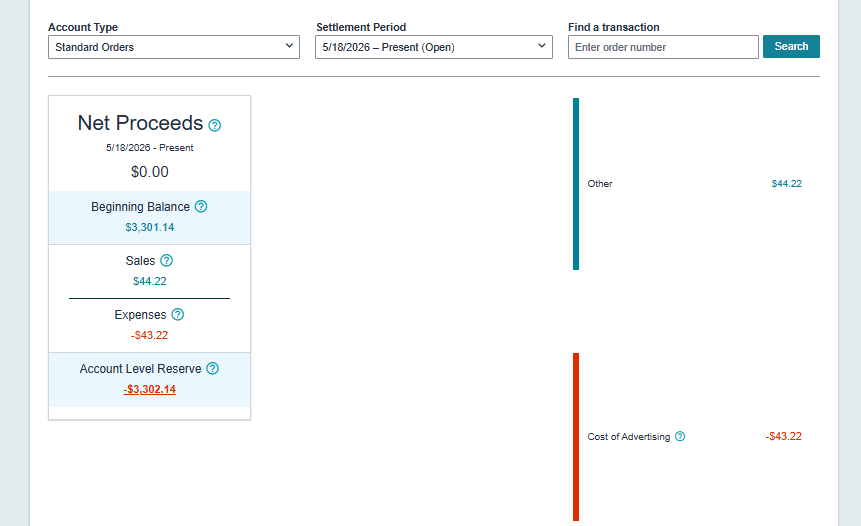Select the -$43.22 Expenses amount
Viewport: 861px width, 526px height.
(x=149, y=335)
